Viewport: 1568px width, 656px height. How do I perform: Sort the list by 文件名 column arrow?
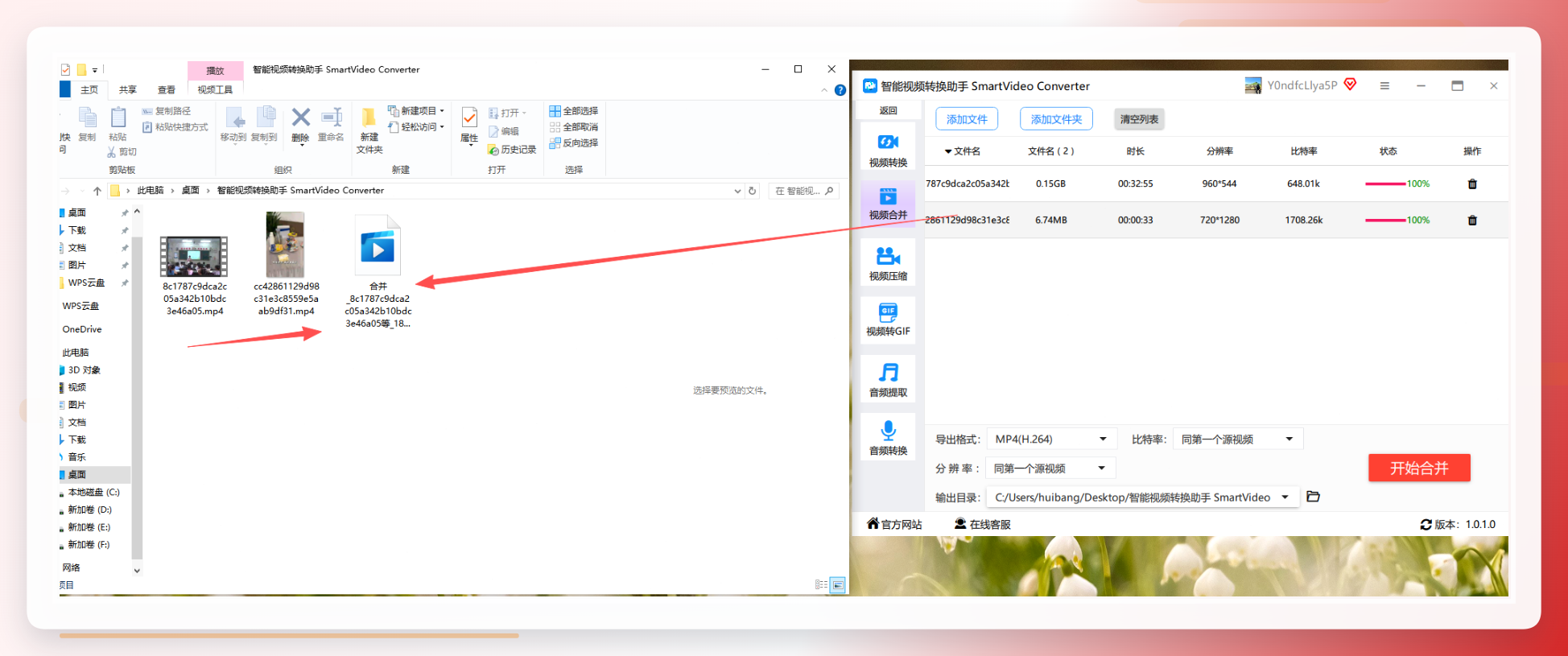948,151
